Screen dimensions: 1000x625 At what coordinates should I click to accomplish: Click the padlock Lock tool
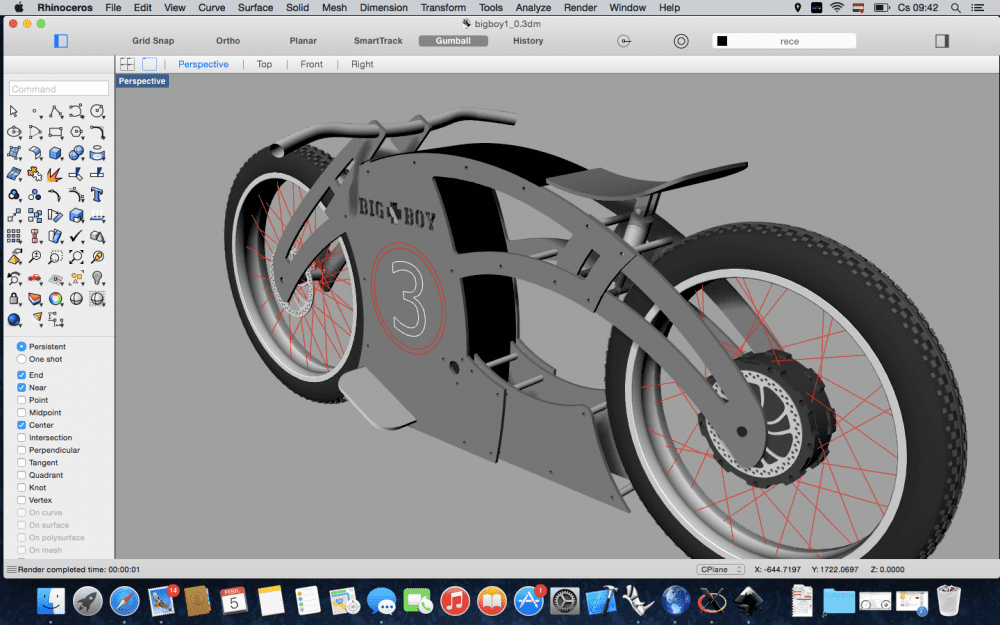click(14, 298)
